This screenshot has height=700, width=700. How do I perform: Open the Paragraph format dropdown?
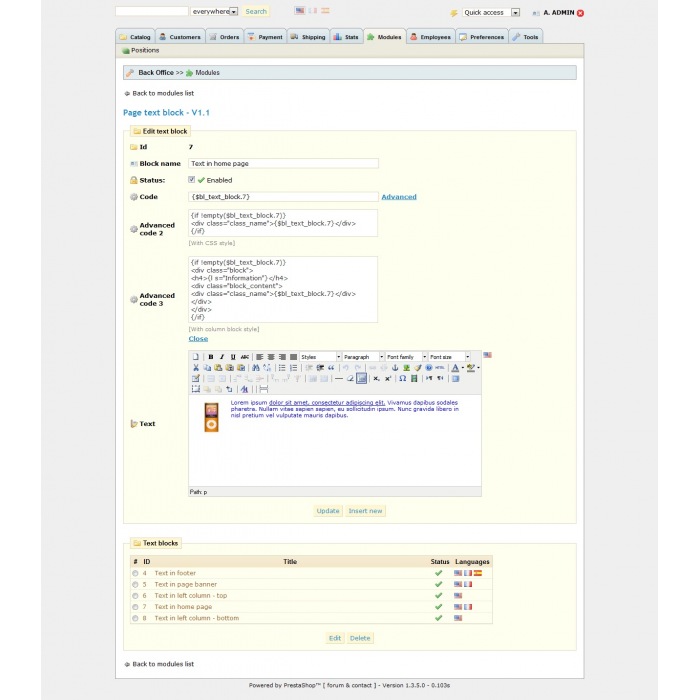(363, 357)
